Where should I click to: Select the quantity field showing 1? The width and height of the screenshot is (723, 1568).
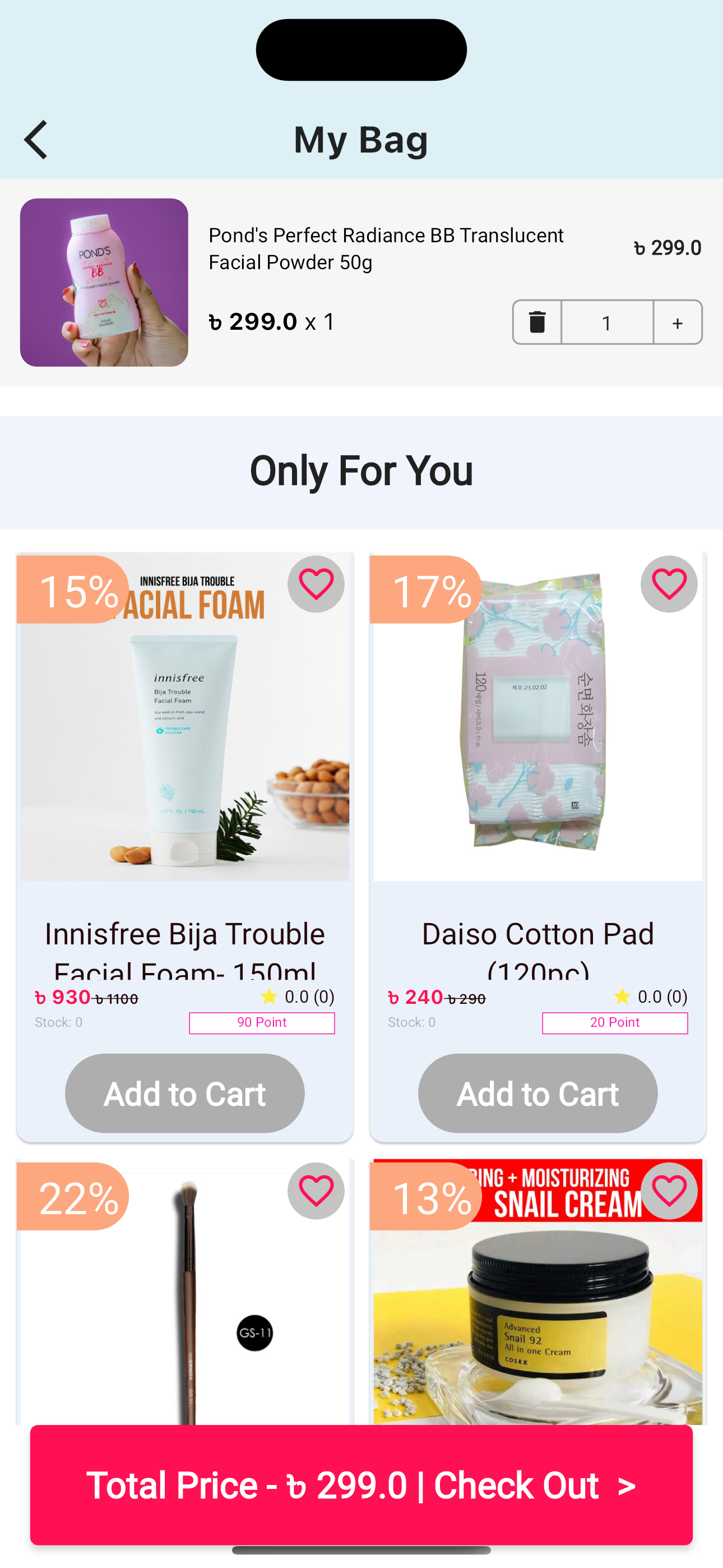[x=607, y=322]
